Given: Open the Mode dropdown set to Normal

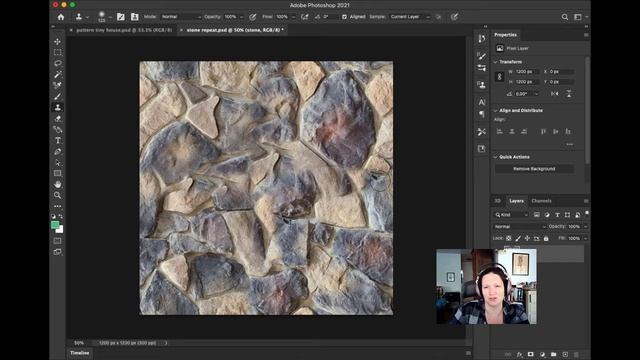Looking at the screenshot, I should pyautogui.click(x=181, y=17).
